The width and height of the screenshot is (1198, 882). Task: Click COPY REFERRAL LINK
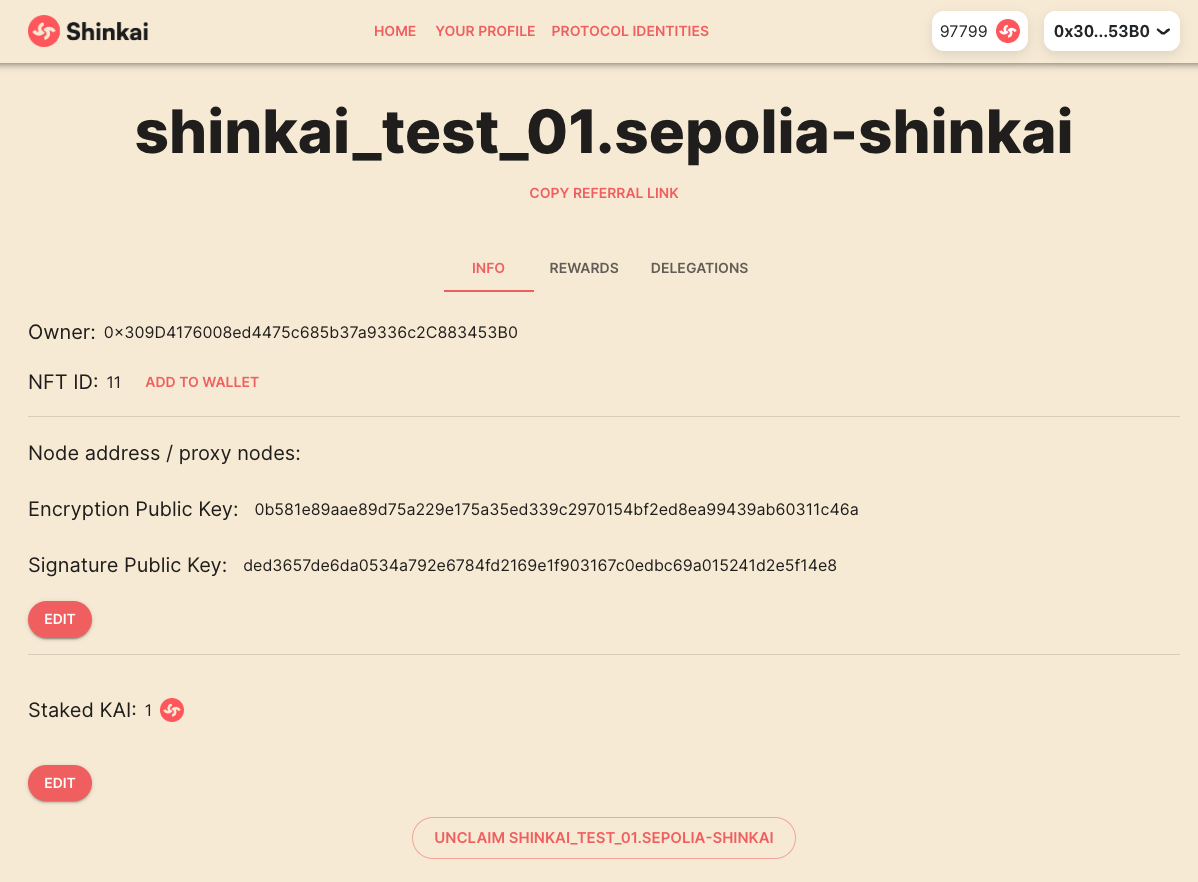point(603,193)
